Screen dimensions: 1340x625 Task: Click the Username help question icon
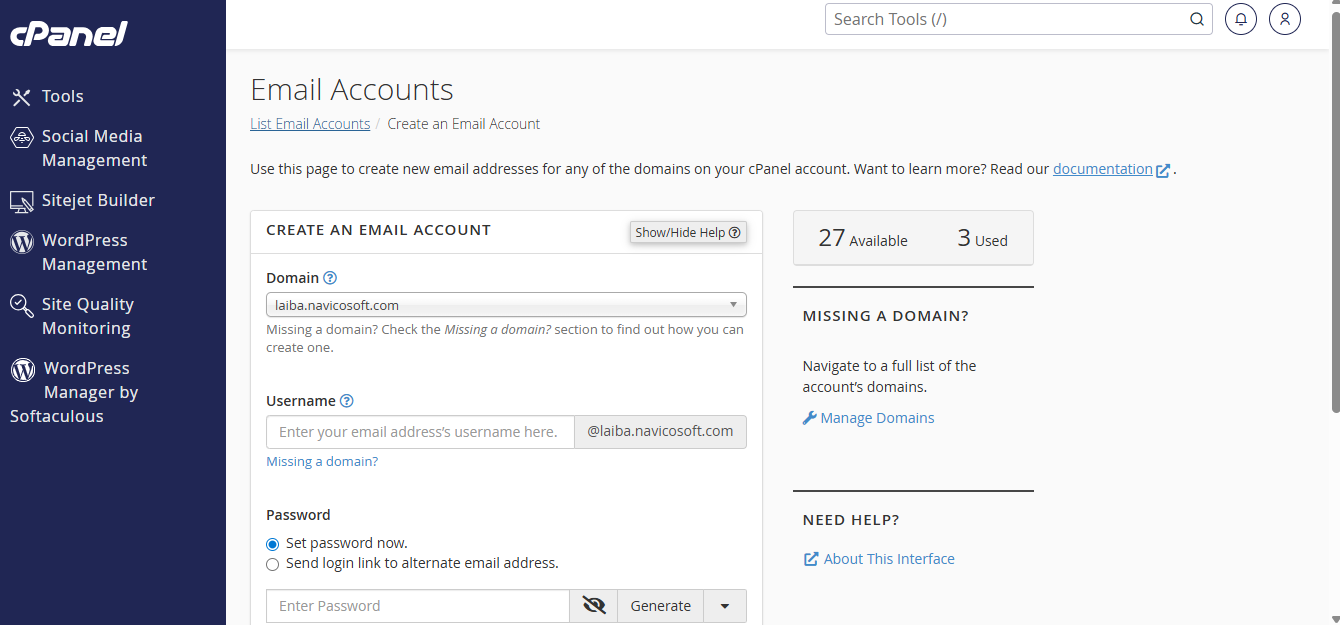click(x=347, y=401)
